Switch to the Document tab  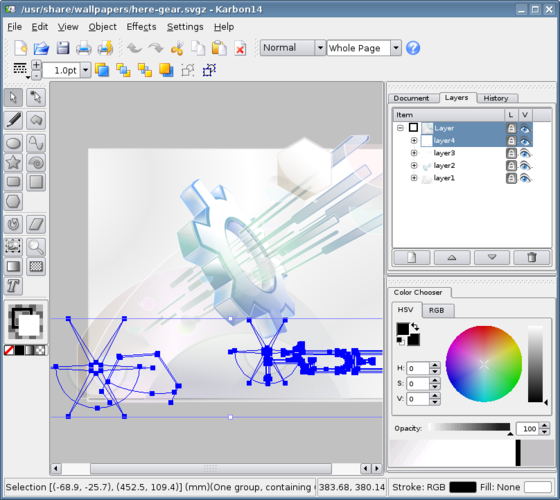pyautogui.click(x=411, y=98)
